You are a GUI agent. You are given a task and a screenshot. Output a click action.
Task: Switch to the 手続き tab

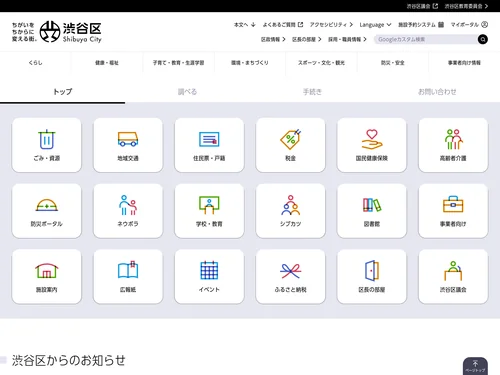(312, 92)
